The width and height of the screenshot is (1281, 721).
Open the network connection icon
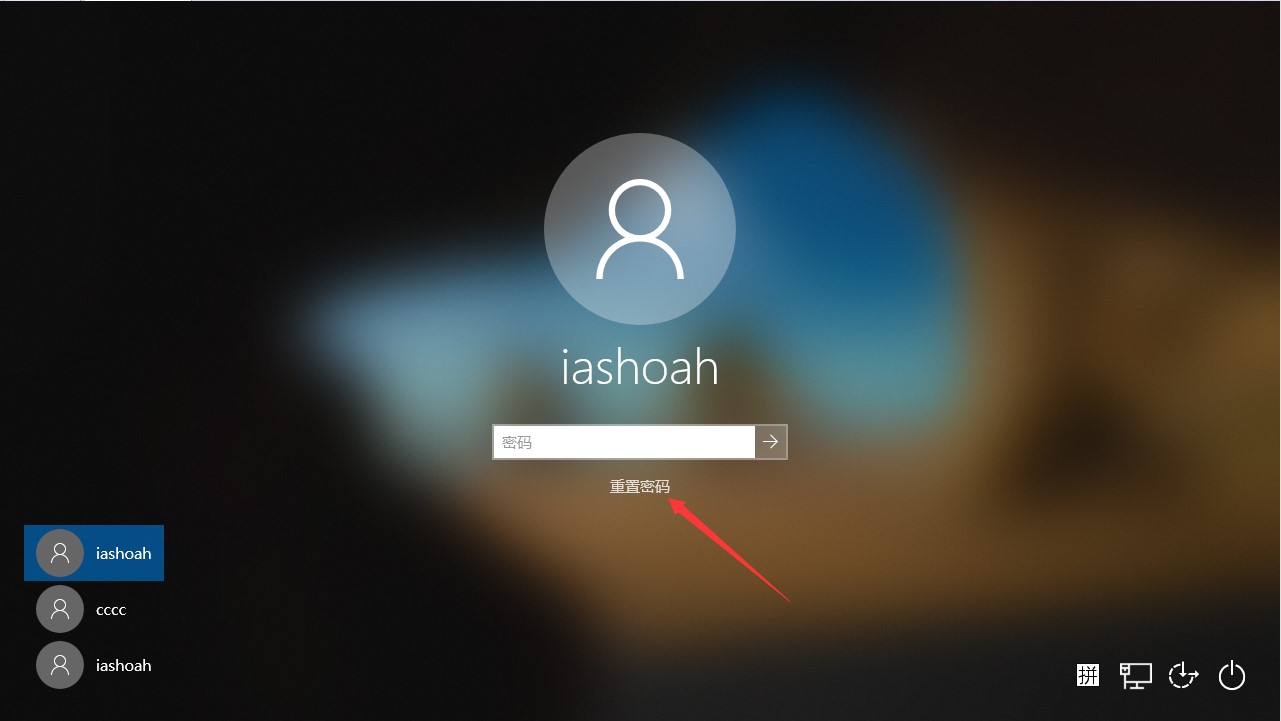pyautogui.click(x=1136, y=675)
